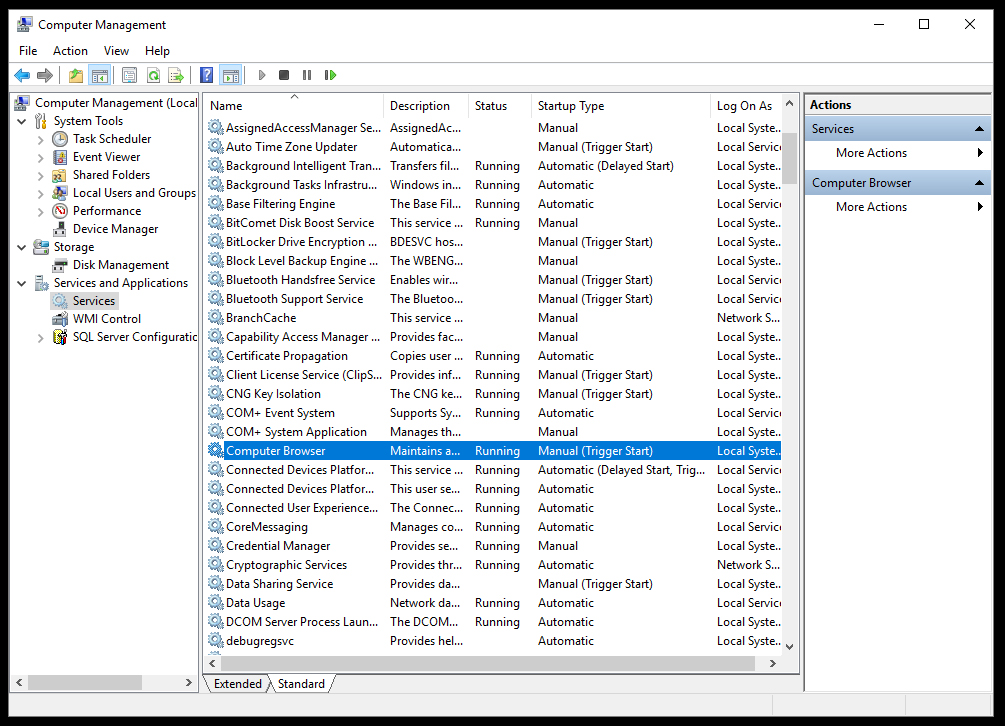Click the SQL Server Configuration icon
Image resolution: width=1005 pixels, height=726 pixels.
pos(60,337)
